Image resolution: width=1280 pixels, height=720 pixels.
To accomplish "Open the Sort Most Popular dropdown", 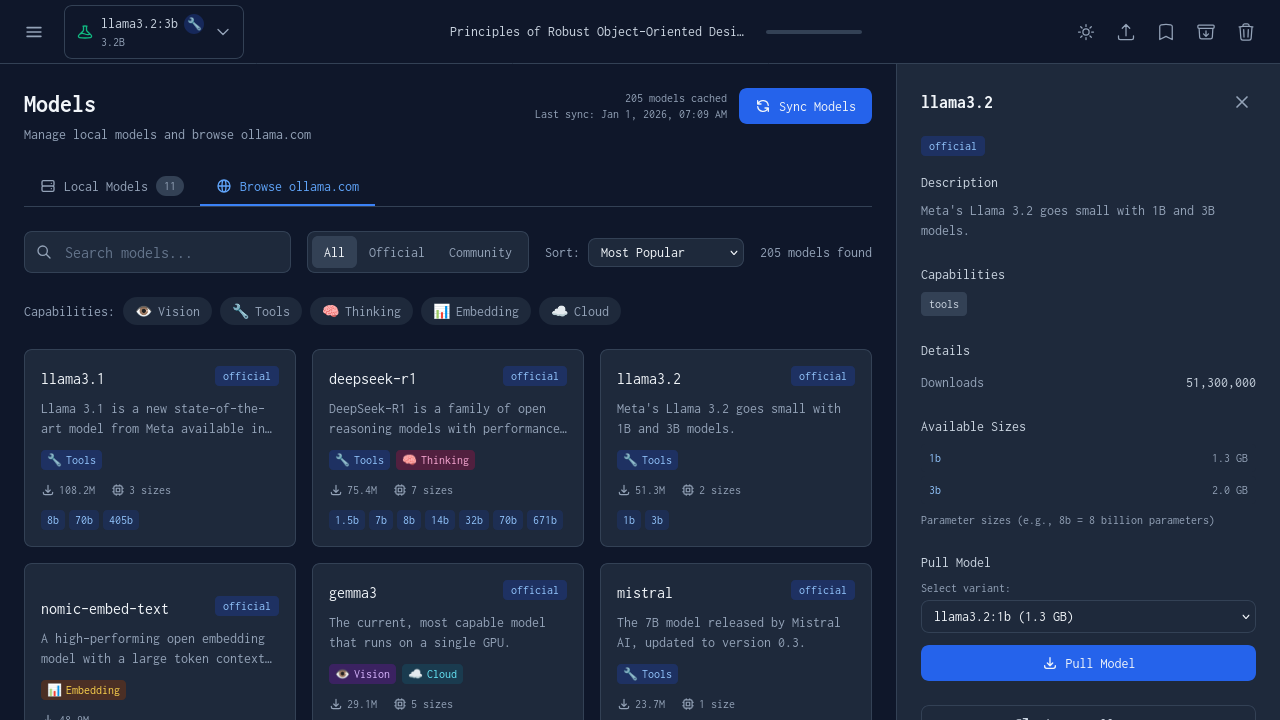I will pos(665,252).
